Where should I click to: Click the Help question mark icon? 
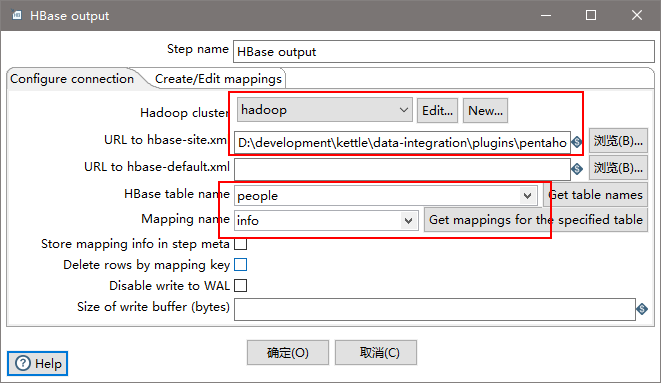pyautogui.click(x=23, y=363)
